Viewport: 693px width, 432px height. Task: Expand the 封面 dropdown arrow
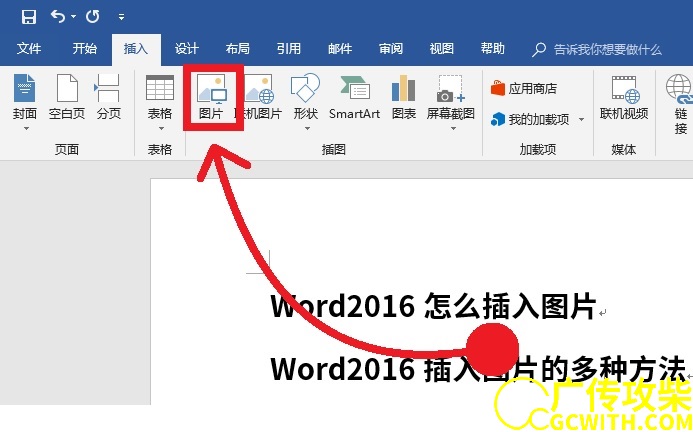tap(26, 129)
